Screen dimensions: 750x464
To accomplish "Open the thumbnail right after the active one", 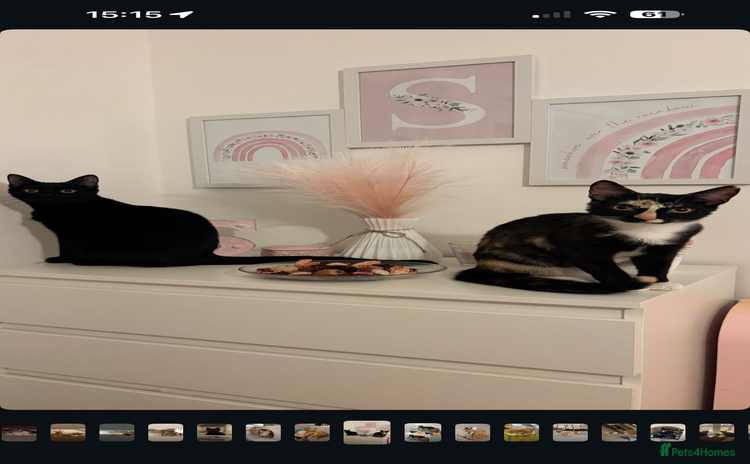I will pyautogui.click(x=422, y=432).
